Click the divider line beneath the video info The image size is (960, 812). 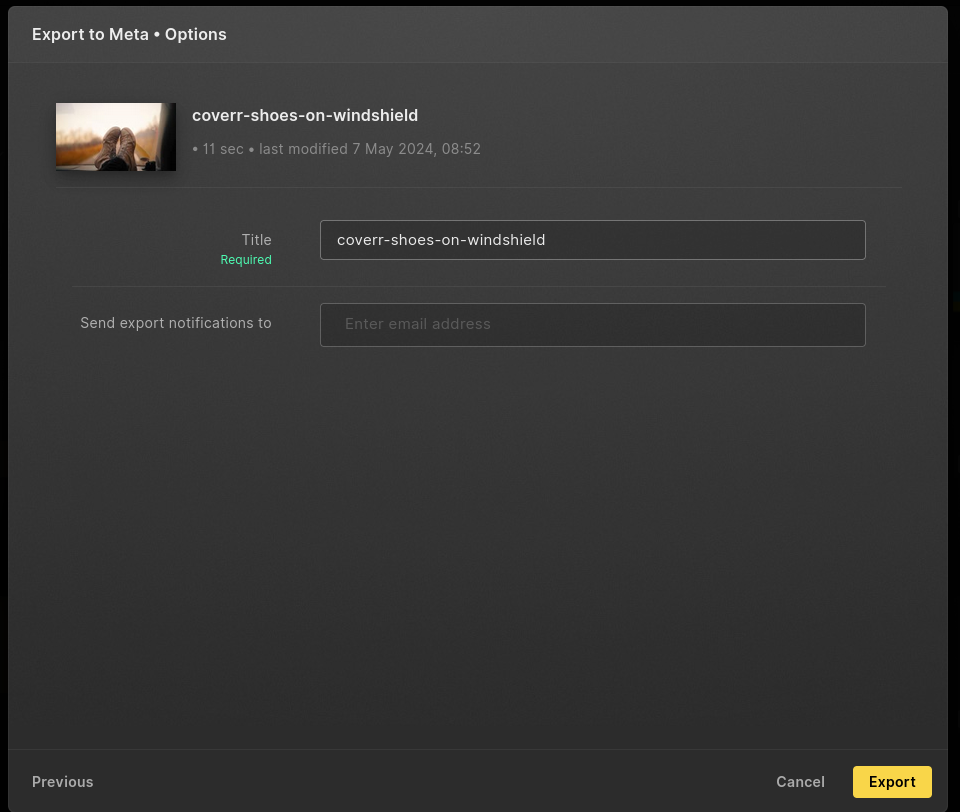[478, 187]
